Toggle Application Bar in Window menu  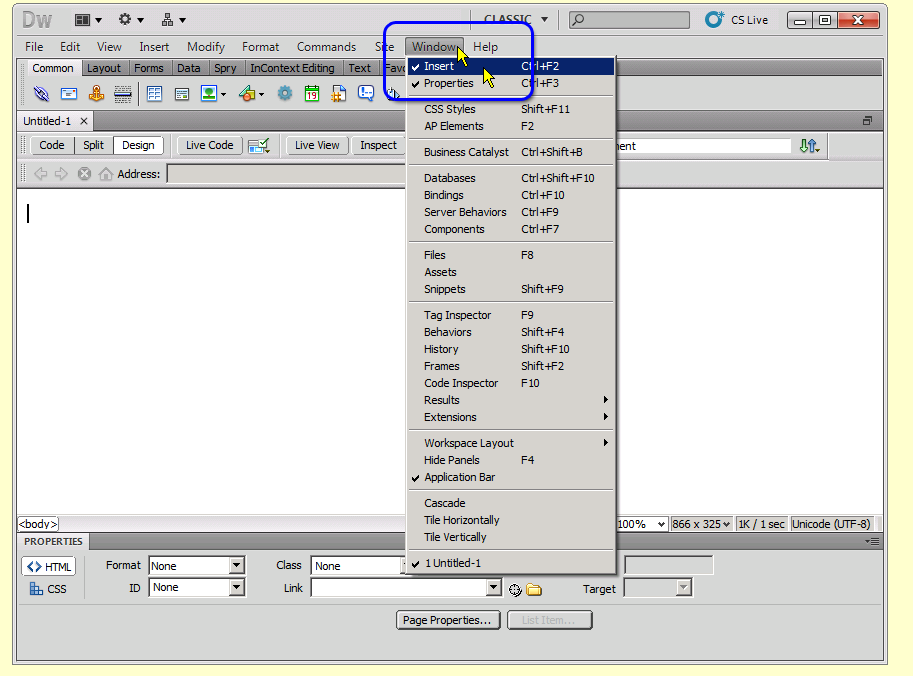[x=511, y=477]
